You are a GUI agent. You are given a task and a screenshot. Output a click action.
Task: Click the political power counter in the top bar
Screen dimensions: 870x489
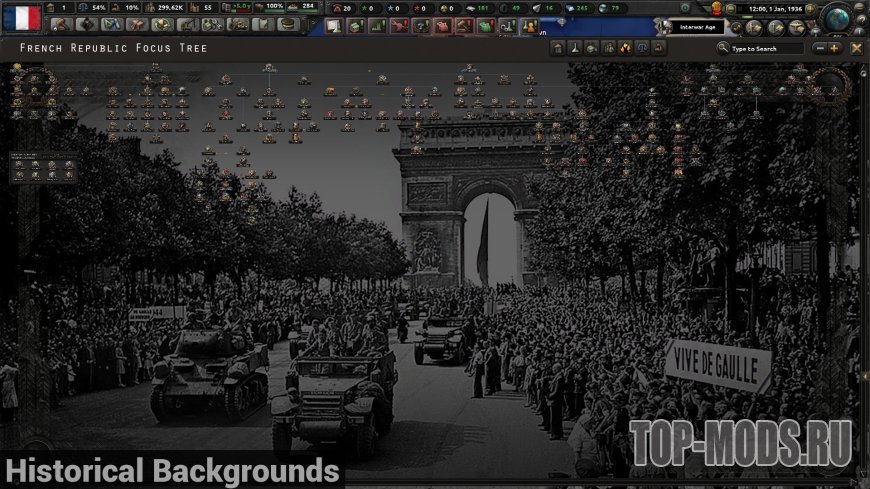coord(56,8)
